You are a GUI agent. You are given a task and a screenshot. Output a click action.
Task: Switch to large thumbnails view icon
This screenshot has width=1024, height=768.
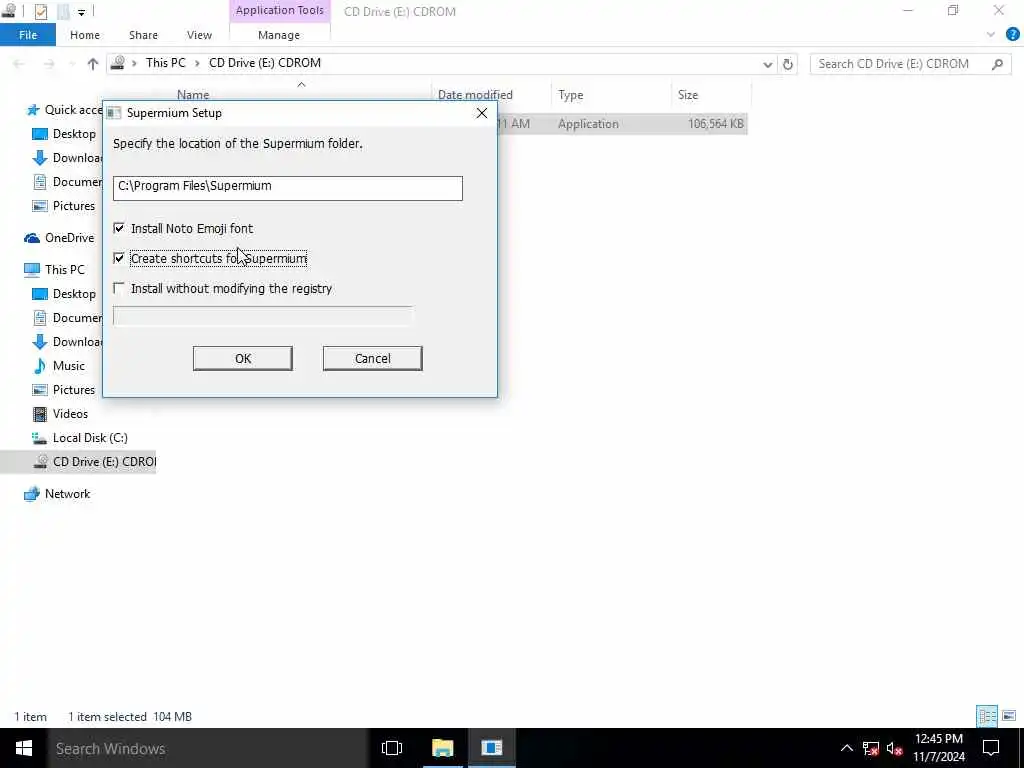(1009, 716)
